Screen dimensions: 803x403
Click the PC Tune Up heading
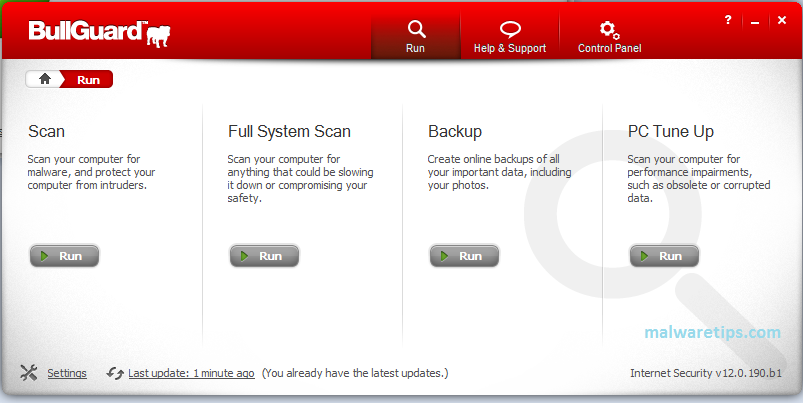click(671, 132)
